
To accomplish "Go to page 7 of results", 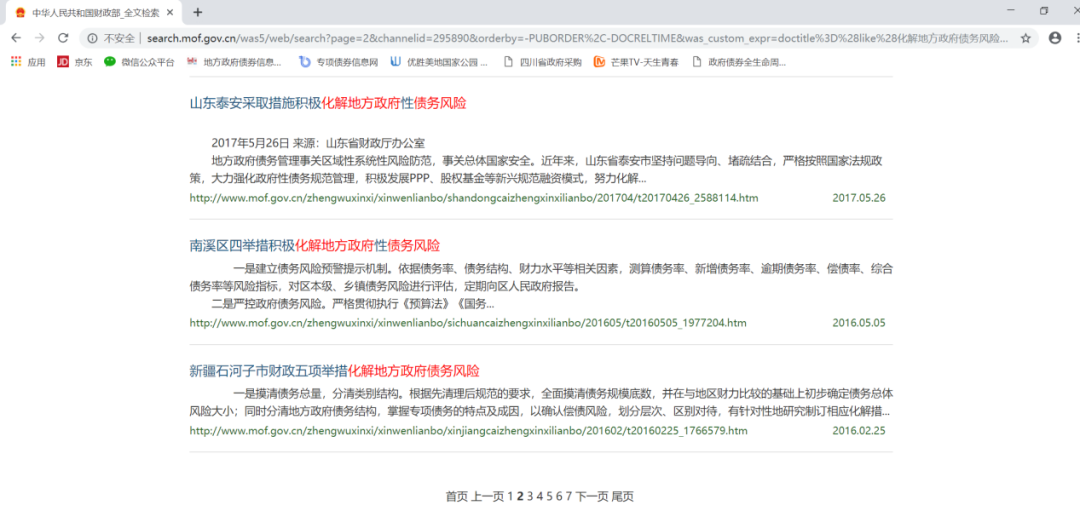I will click(569, 496).
